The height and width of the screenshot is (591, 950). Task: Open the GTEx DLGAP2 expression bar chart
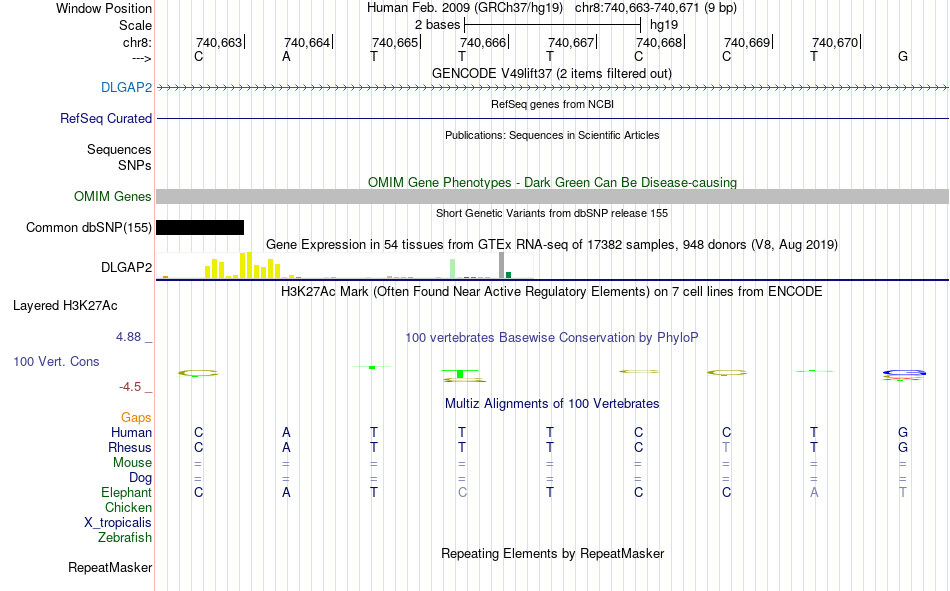[x=345, y=265]
